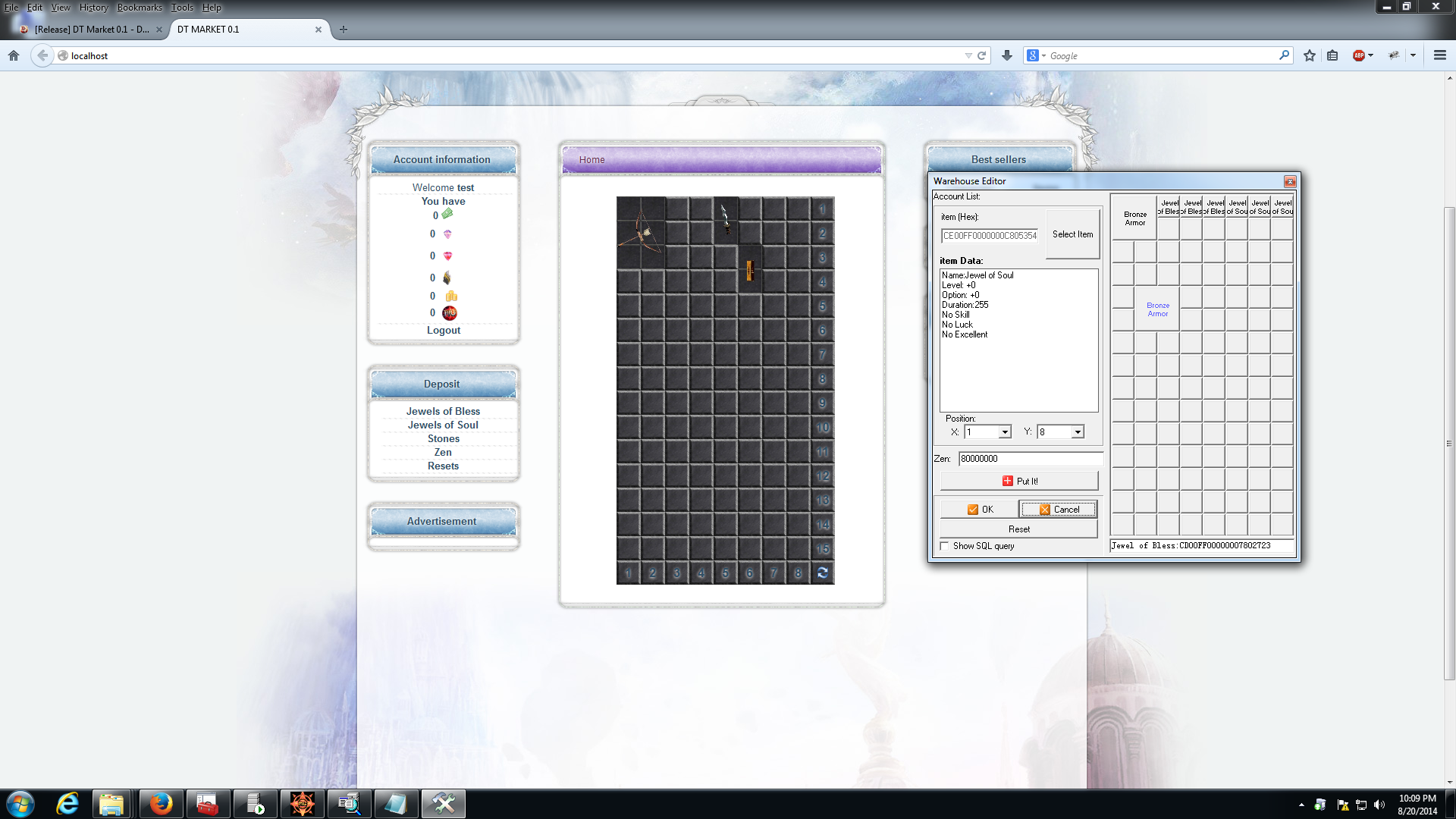Viewport: 1456px width, 819px height.
Task: Select the crossbow item in warehouse
Action: 641,232
